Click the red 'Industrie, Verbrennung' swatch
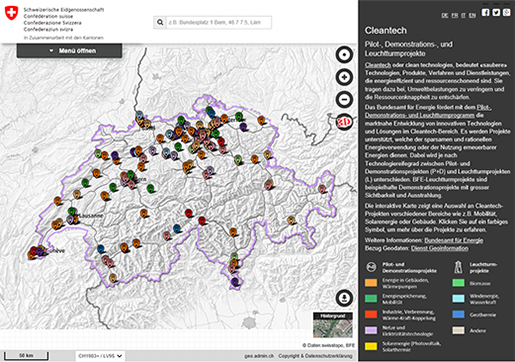Viewport: 515px width, 362px height. pos(371,314)
